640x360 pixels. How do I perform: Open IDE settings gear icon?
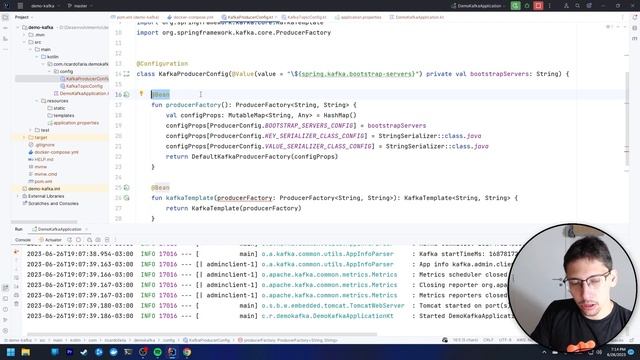click(x=589, y=6)
